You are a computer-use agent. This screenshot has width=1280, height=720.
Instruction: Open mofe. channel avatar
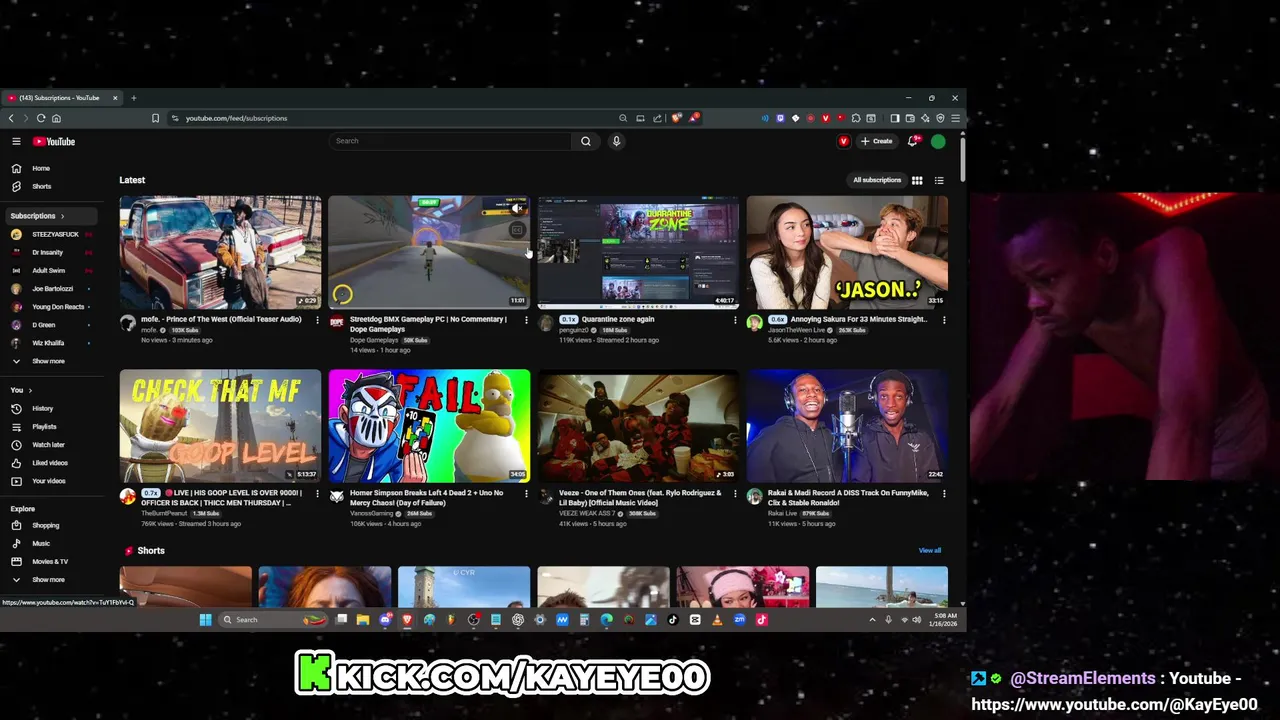point(127,323)
